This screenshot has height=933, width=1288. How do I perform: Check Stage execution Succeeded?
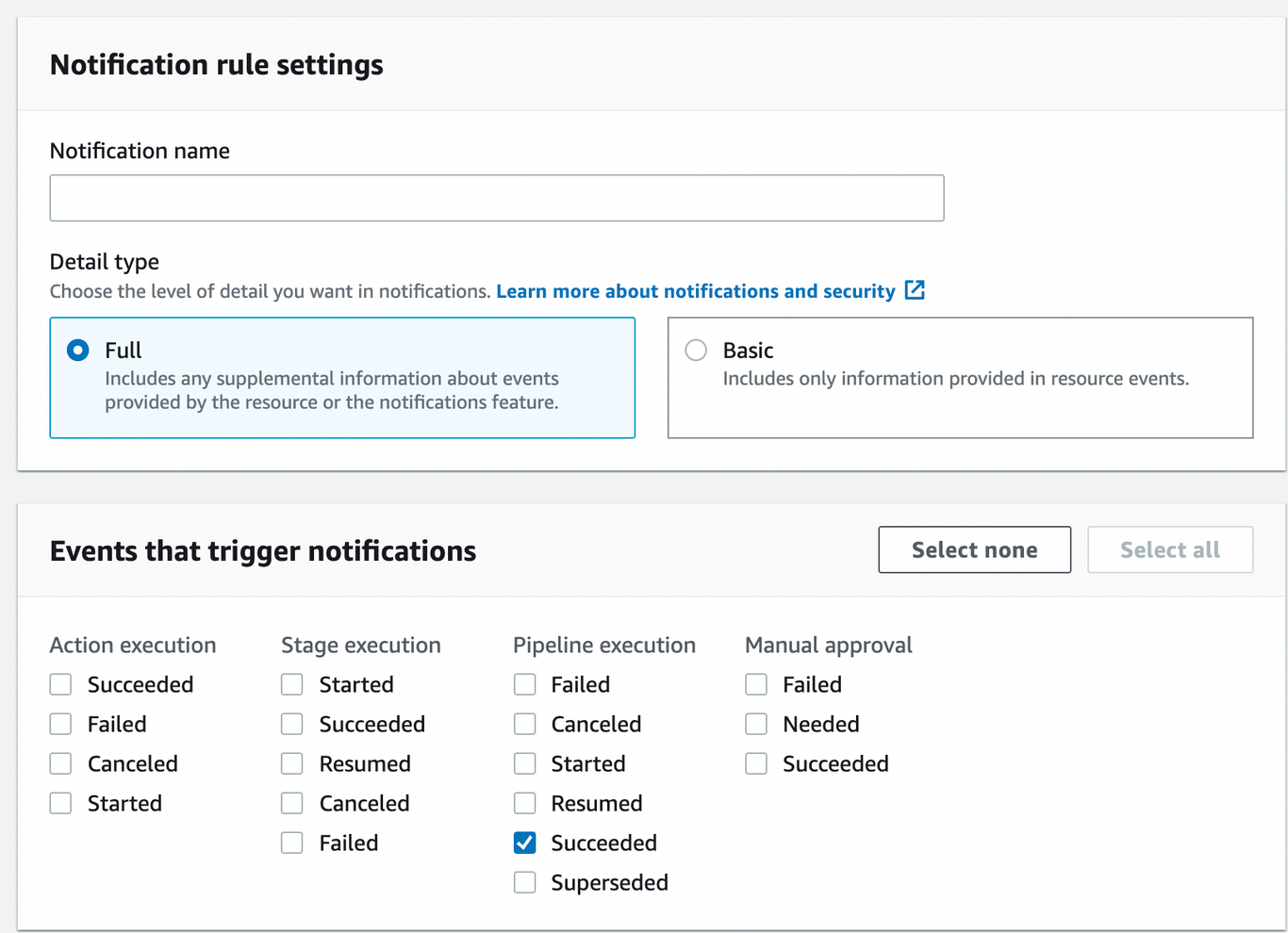291,724
